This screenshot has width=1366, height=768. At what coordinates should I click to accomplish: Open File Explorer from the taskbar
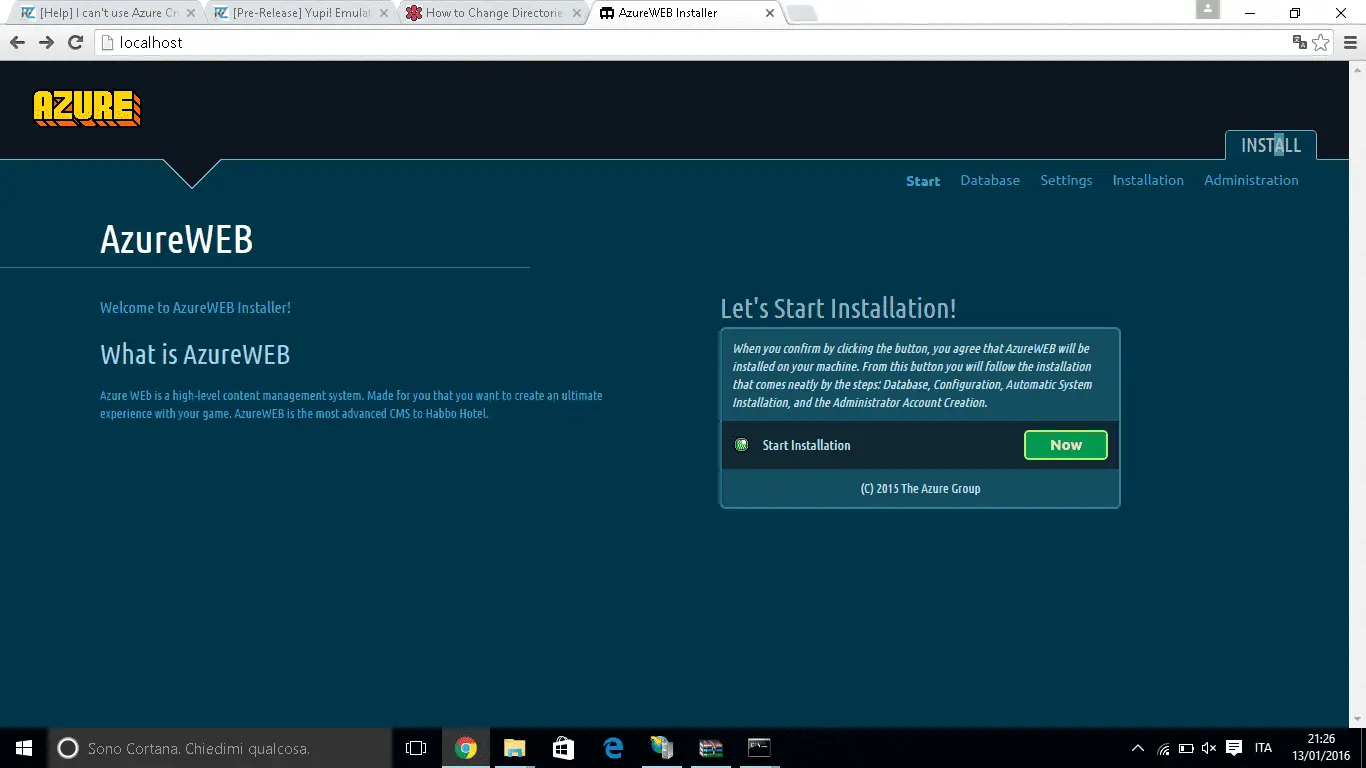[514, 748]
